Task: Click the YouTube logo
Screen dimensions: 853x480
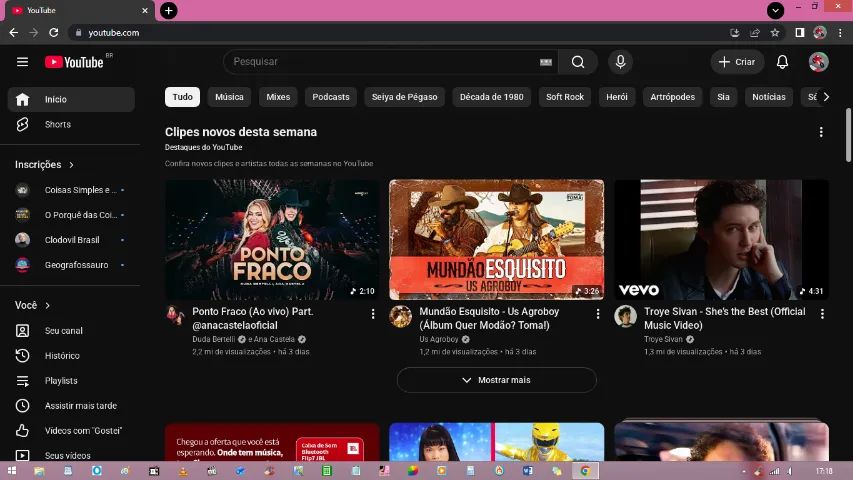Action: tap(74, 62)
